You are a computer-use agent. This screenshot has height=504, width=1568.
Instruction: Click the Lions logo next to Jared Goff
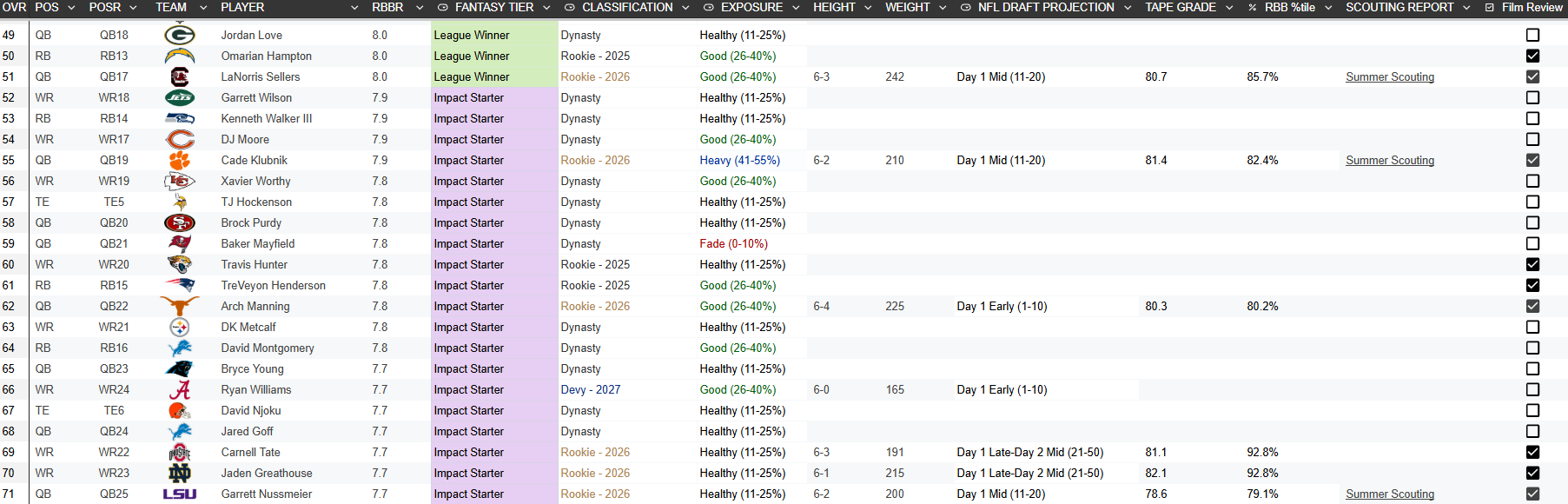coord(180,431)
